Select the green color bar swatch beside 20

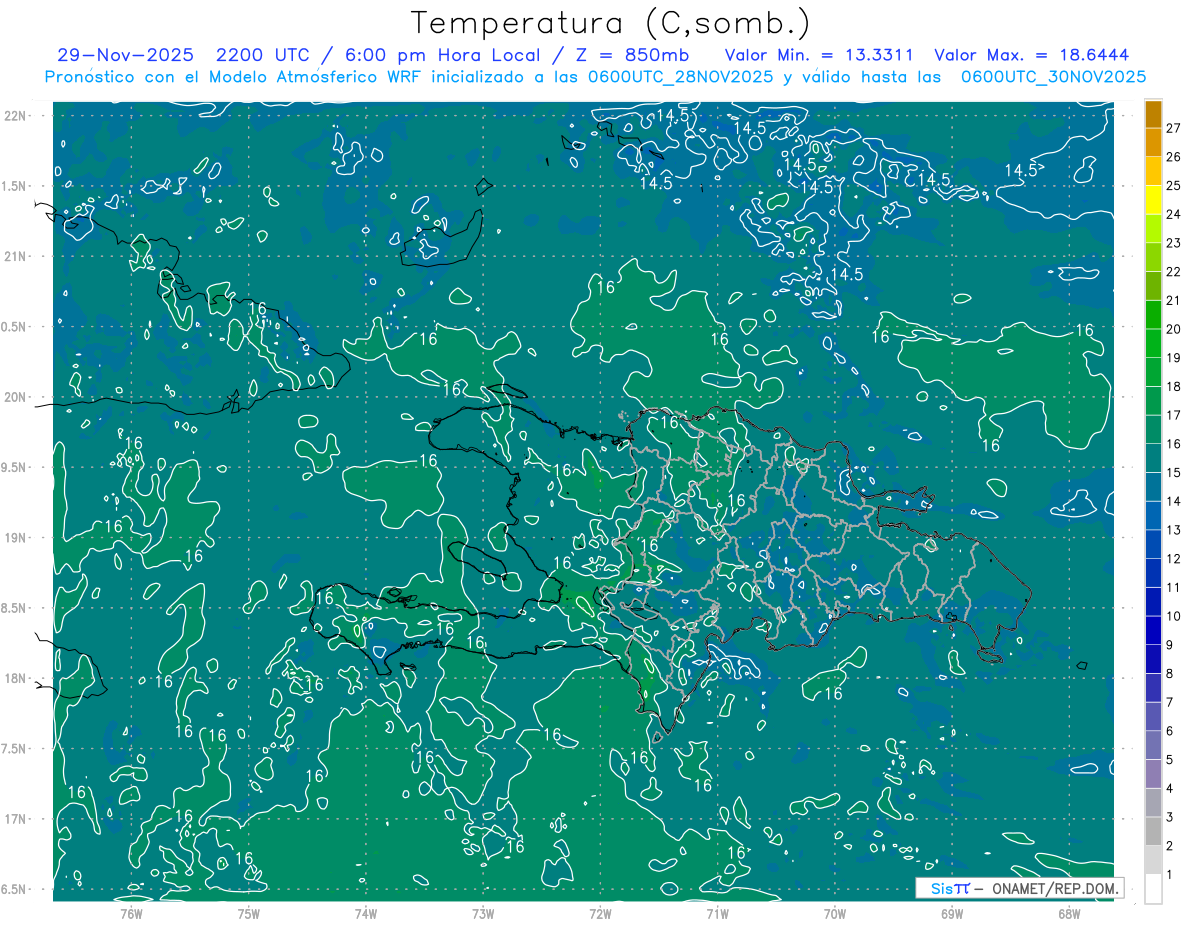[x=1153, y=315]
